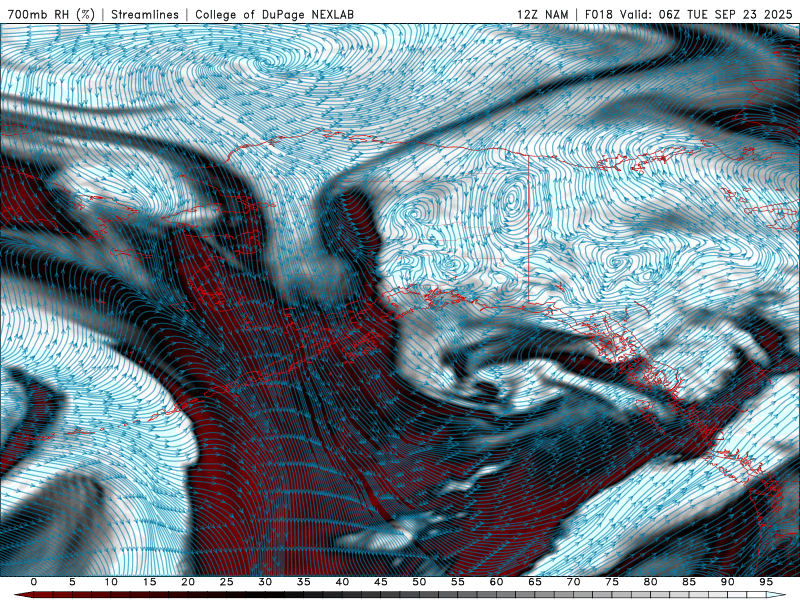800x600 pixels.
Task: Click the "80" humidity scale label
Action: click(650, 582)
